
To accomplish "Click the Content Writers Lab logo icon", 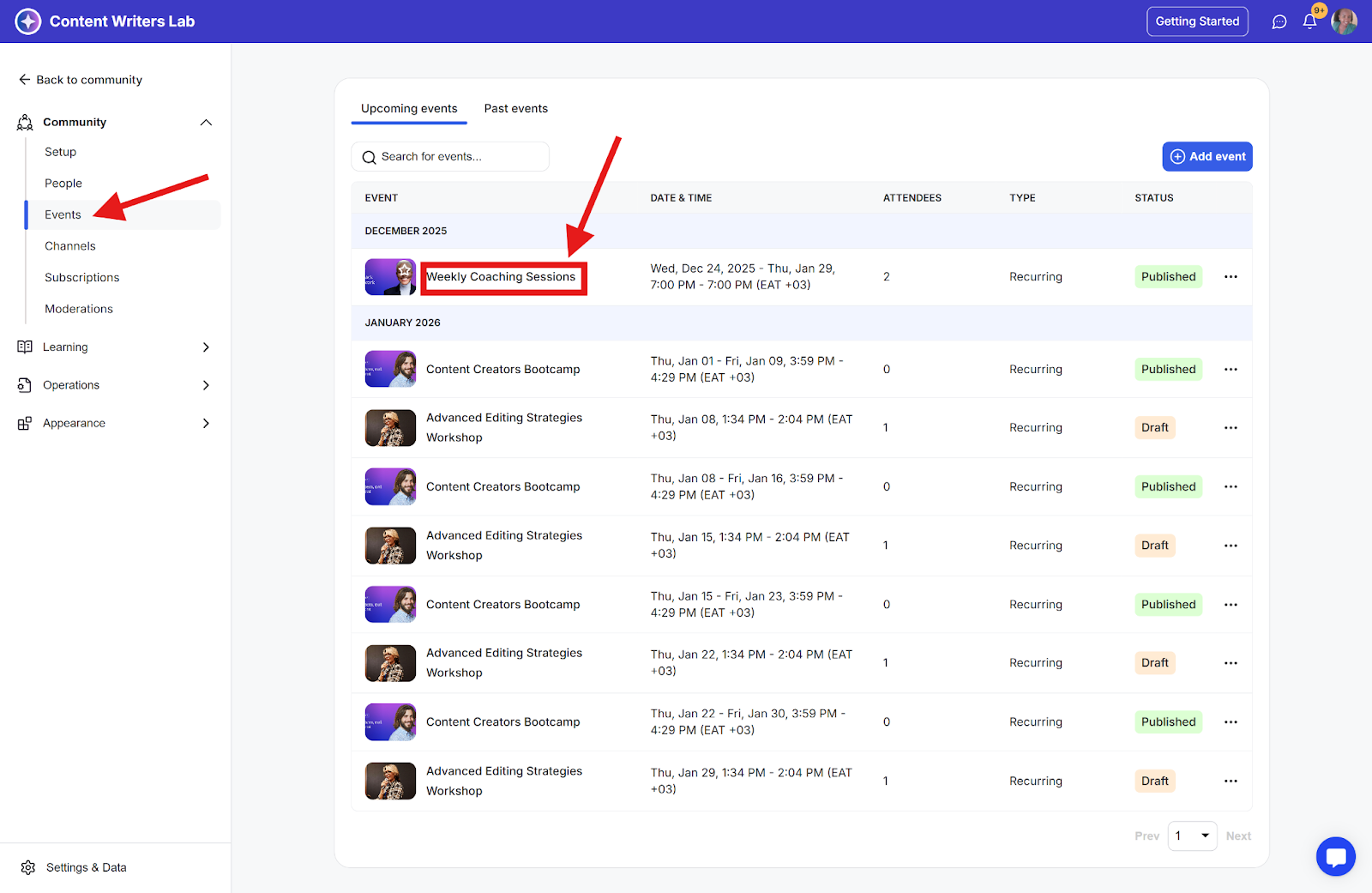I will pyautogui.click(x=28, y=21).
